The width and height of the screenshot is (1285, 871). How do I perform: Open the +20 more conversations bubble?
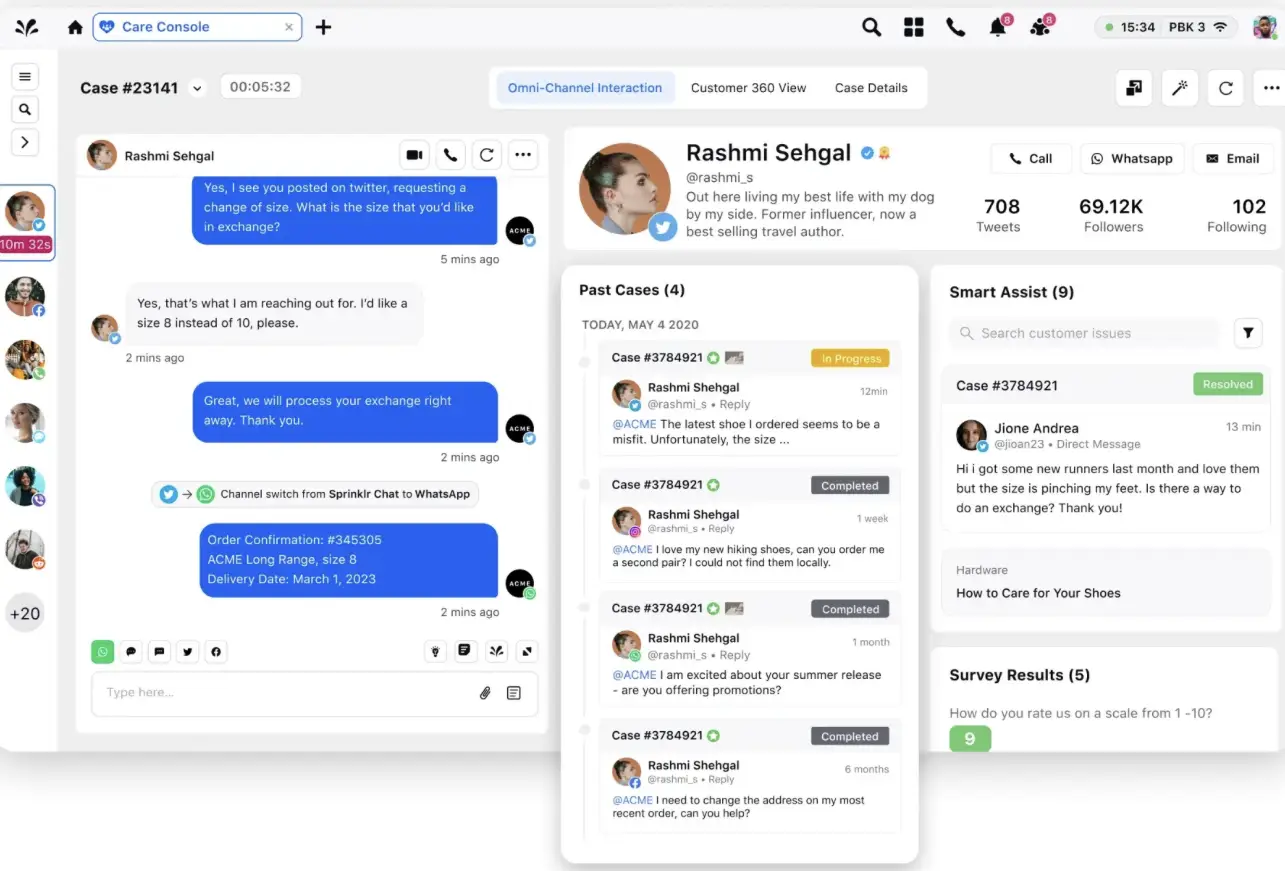[x=25, y=613]
